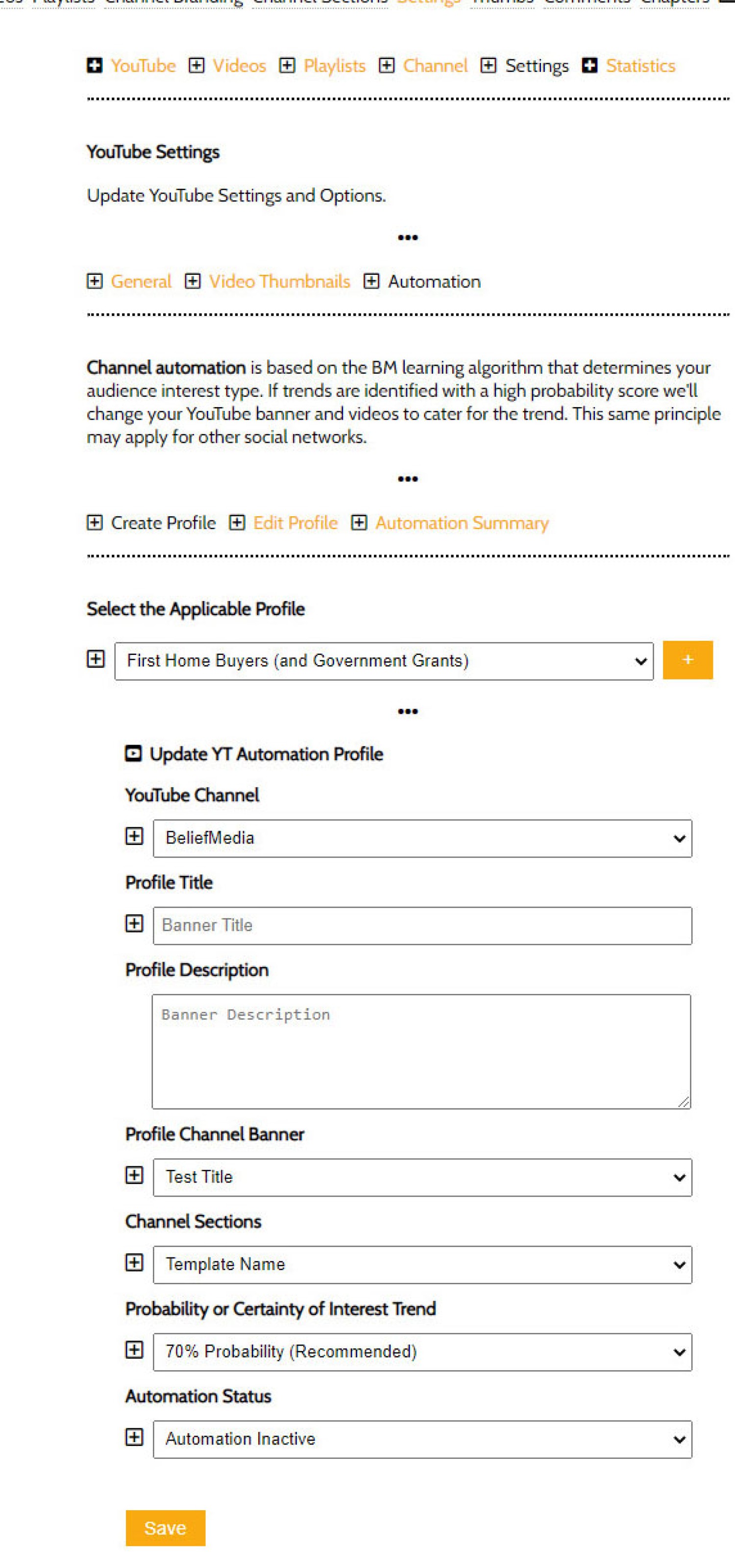Viewport: 735px width, 1568px height.
Task: Switch to the Playlists tab
Action: pos(334,66)
